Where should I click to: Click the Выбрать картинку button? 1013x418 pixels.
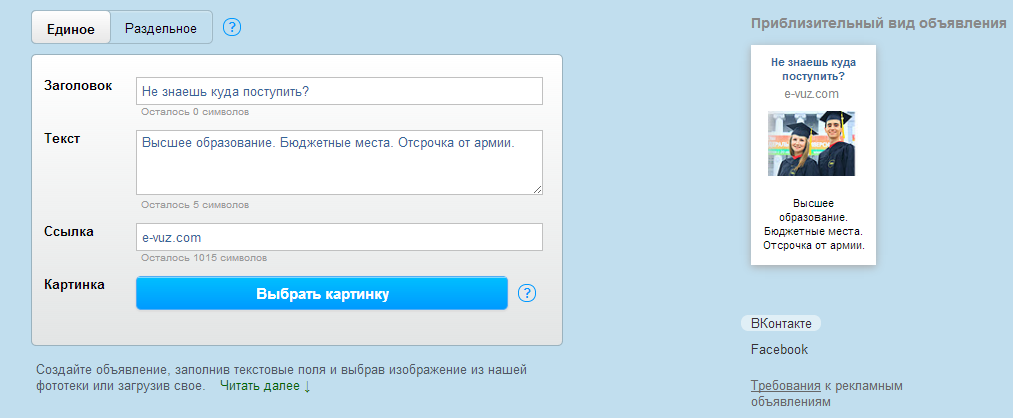pos(322,293)
